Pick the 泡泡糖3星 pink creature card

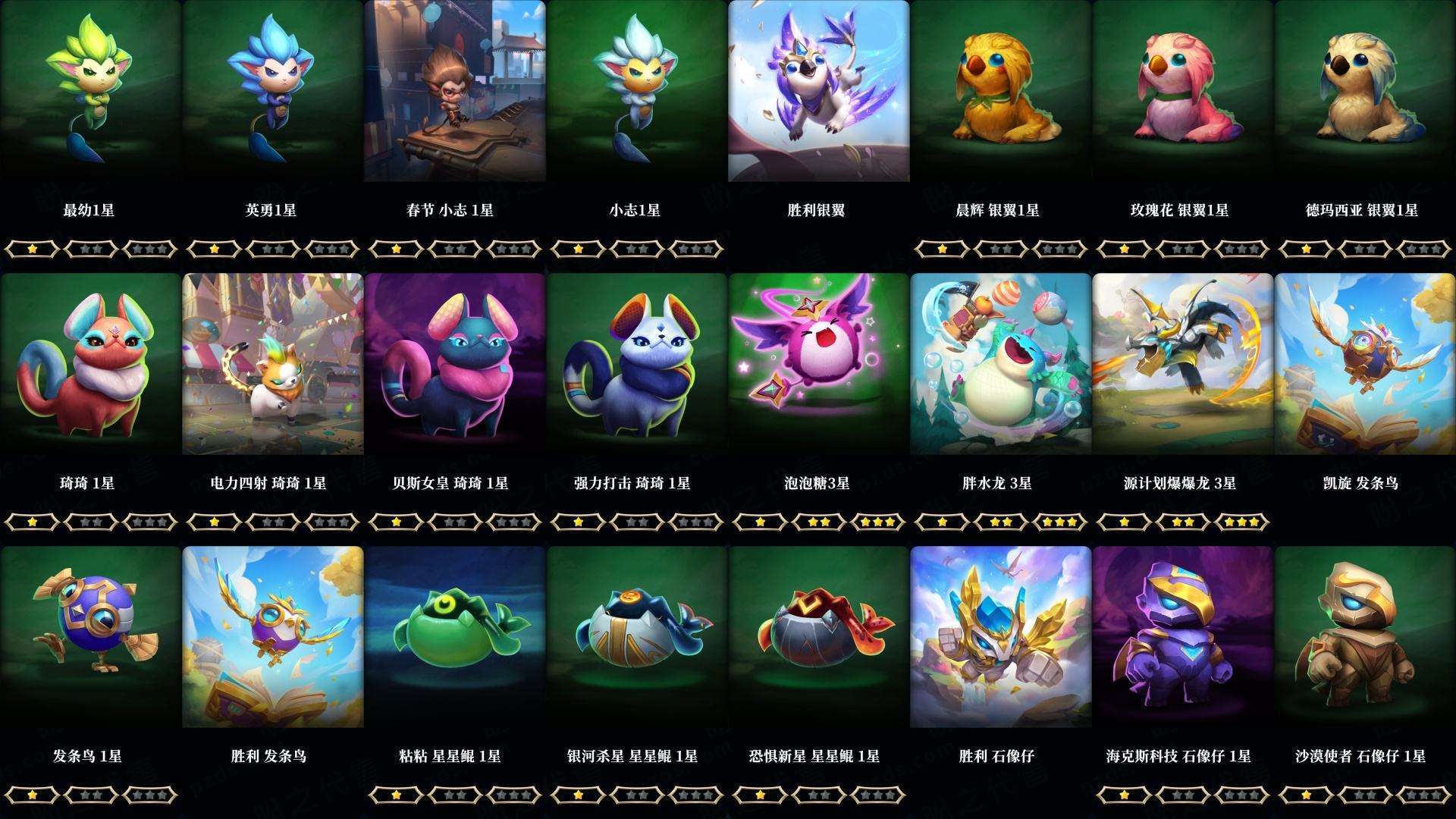tap(819, 364)
